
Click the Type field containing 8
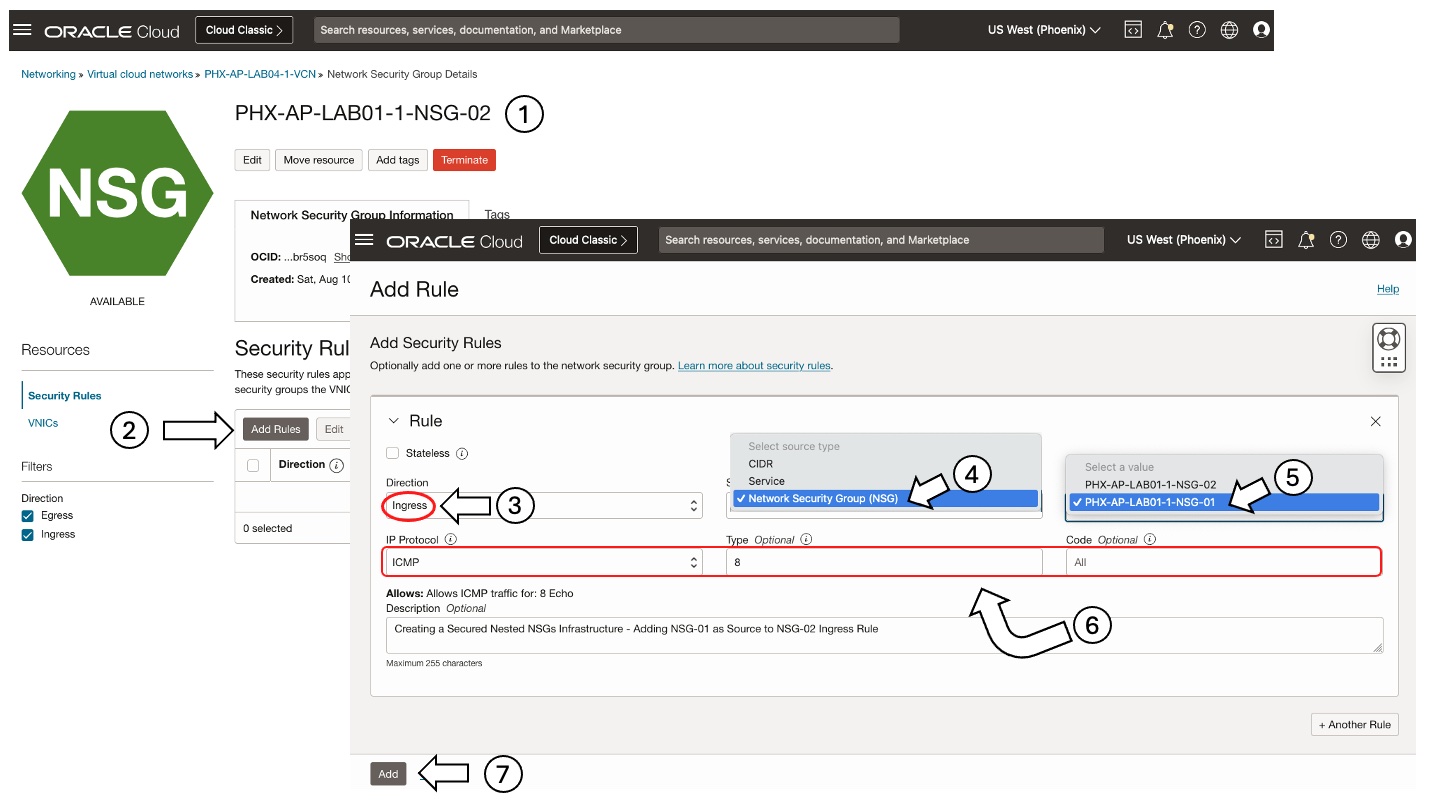coord(884,562)
